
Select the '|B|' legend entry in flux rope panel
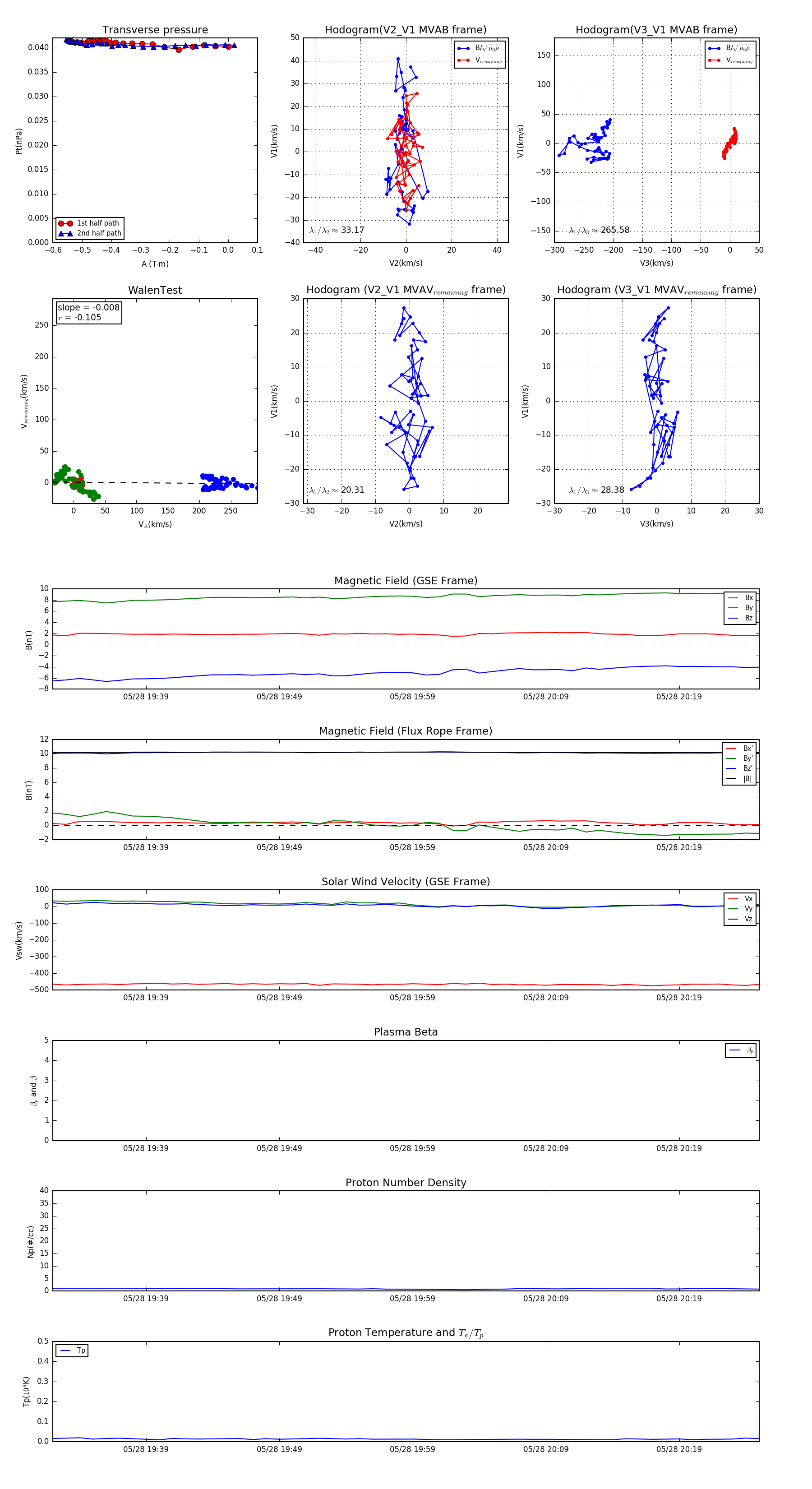tap(739, 779)
